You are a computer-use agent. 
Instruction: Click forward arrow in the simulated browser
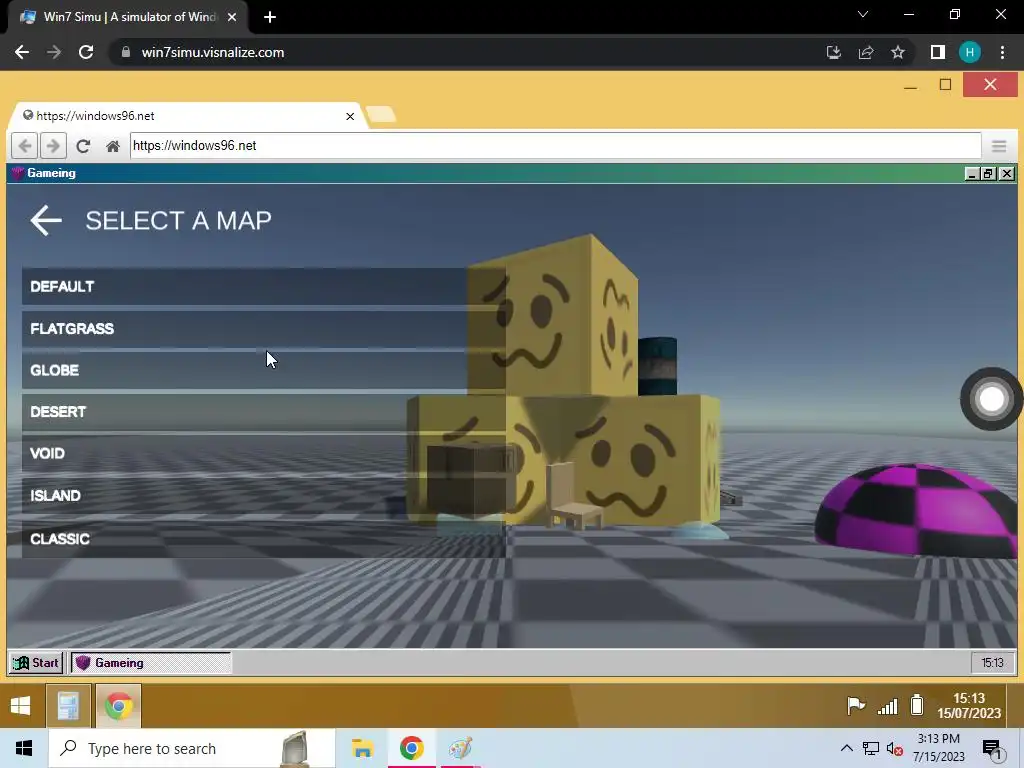pos(54,146)
